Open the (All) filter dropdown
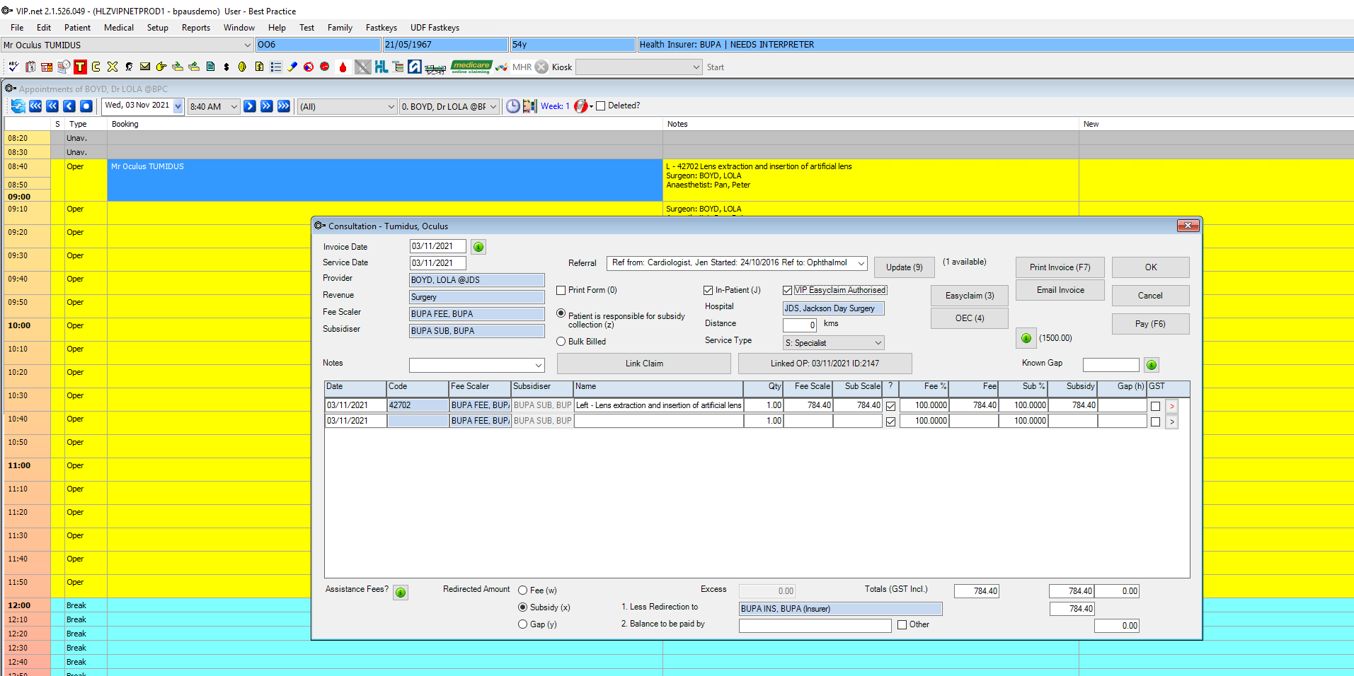The image size is (1354, 676). click(391, 106)
